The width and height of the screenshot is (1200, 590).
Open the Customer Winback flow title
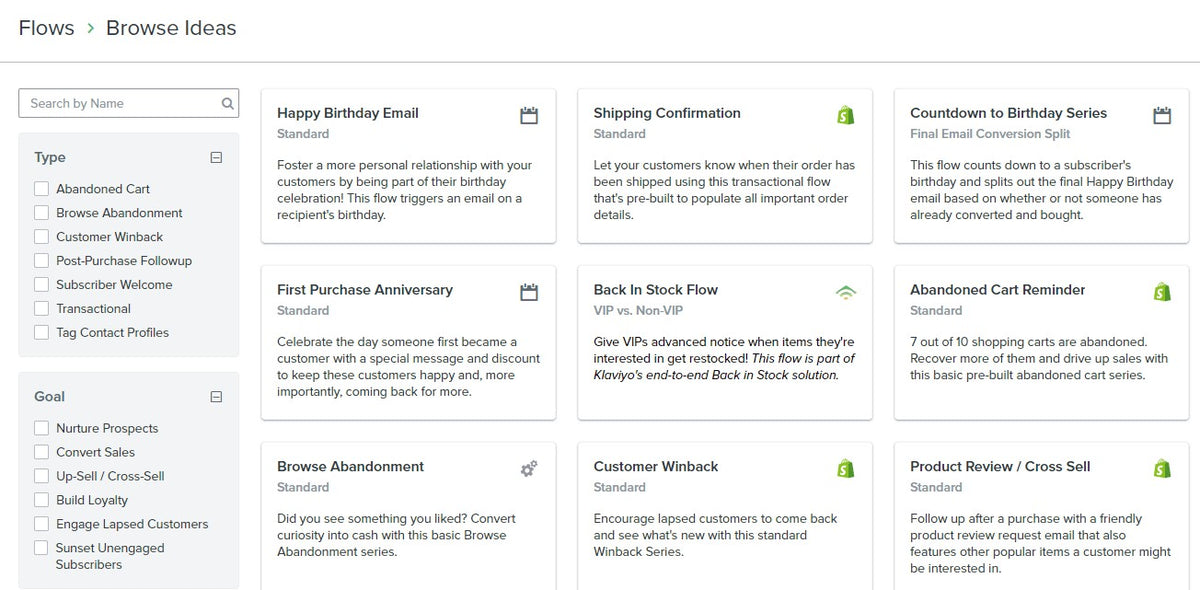coord(656,467)
